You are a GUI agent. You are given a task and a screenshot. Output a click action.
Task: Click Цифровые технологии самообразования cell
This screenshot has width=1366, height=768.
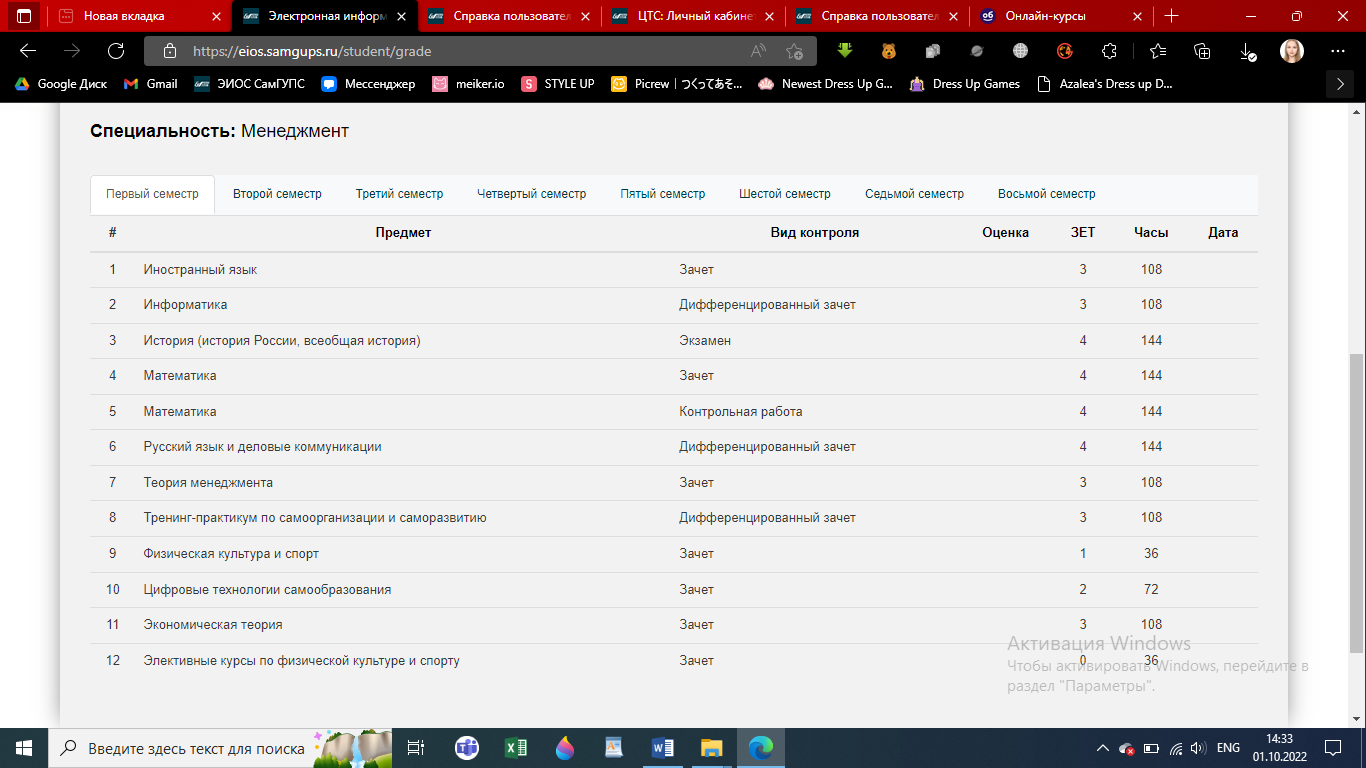coord(267,590)
